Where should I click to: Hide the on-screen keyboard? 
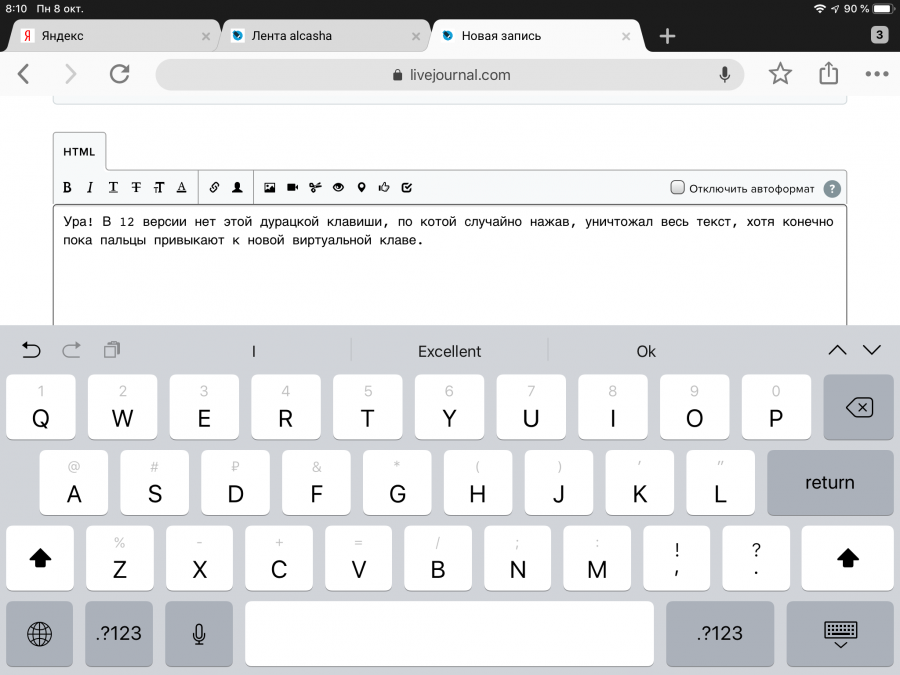tap(841, 633)
